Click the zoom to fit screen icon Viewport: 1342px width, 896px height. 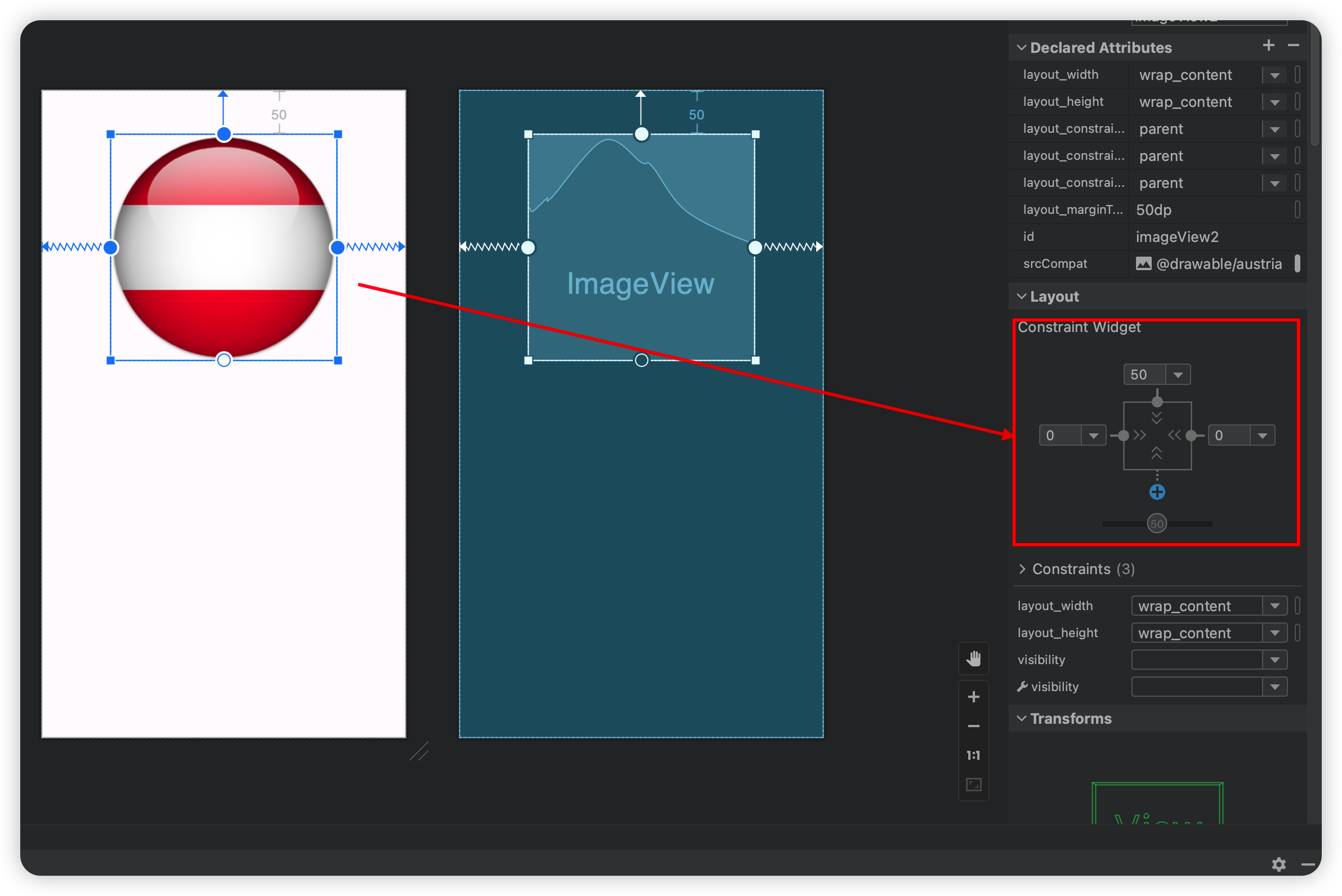(x=973, y=785)
